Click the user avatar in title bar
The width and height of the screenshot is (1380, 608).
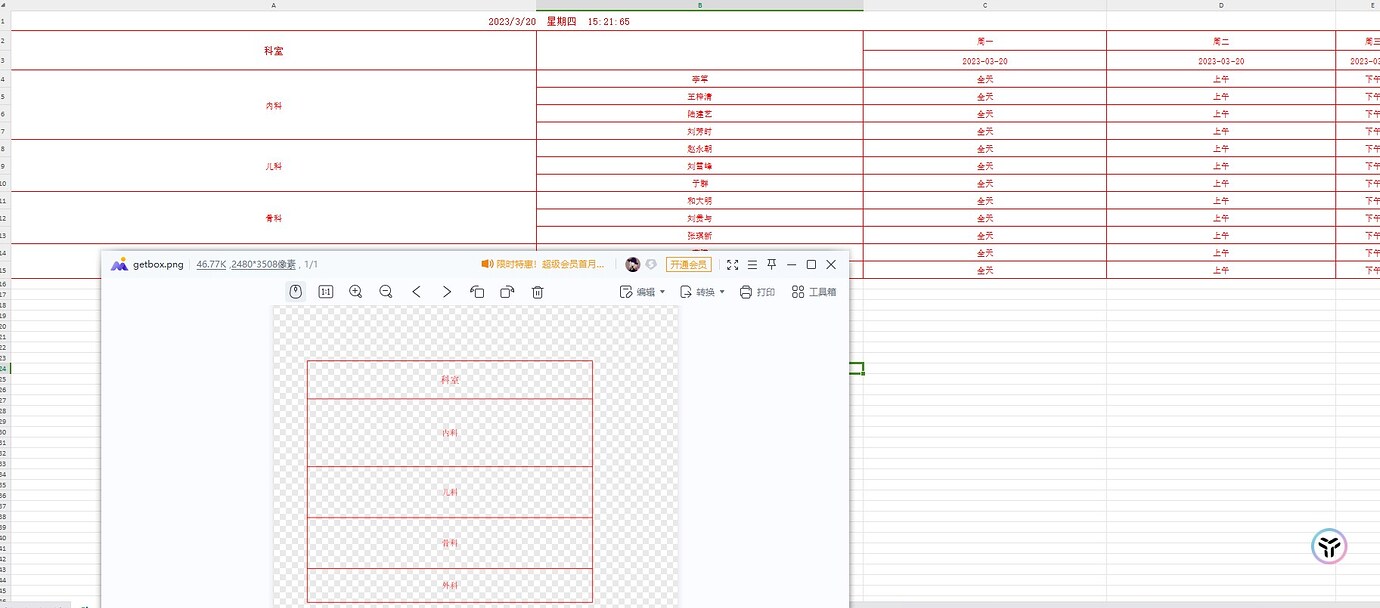tap(633, 264)
